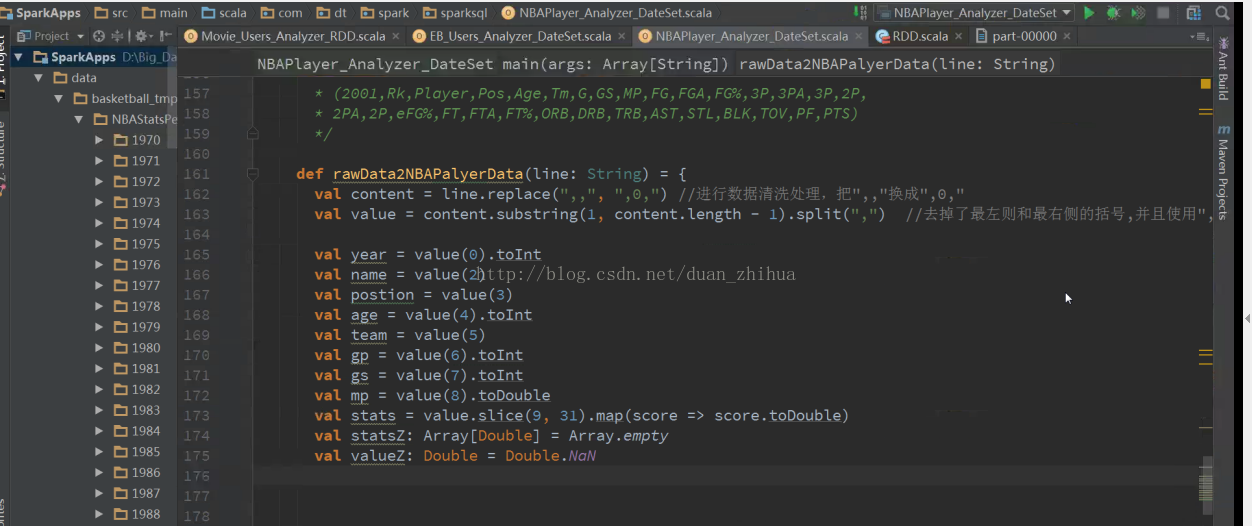Click the gray Stop button

click(x=1163, y=13)
